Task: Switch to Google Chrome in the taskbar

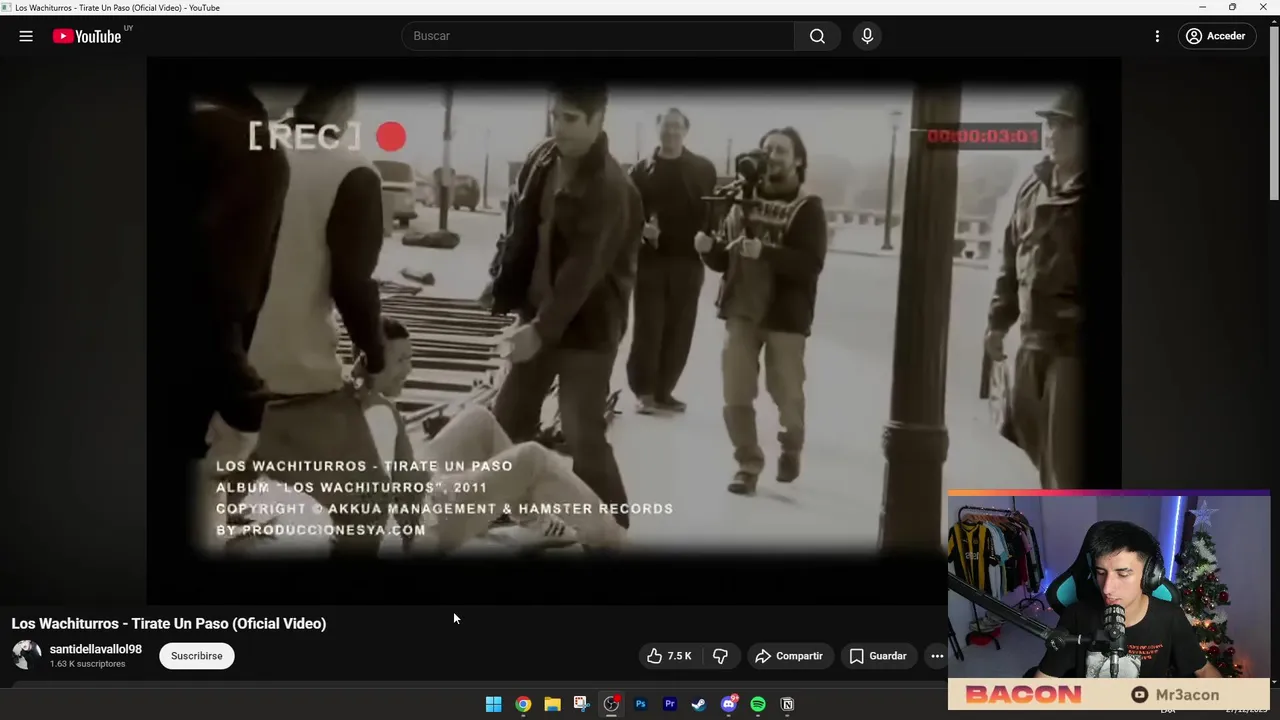Action: click(x=523, y=704)
